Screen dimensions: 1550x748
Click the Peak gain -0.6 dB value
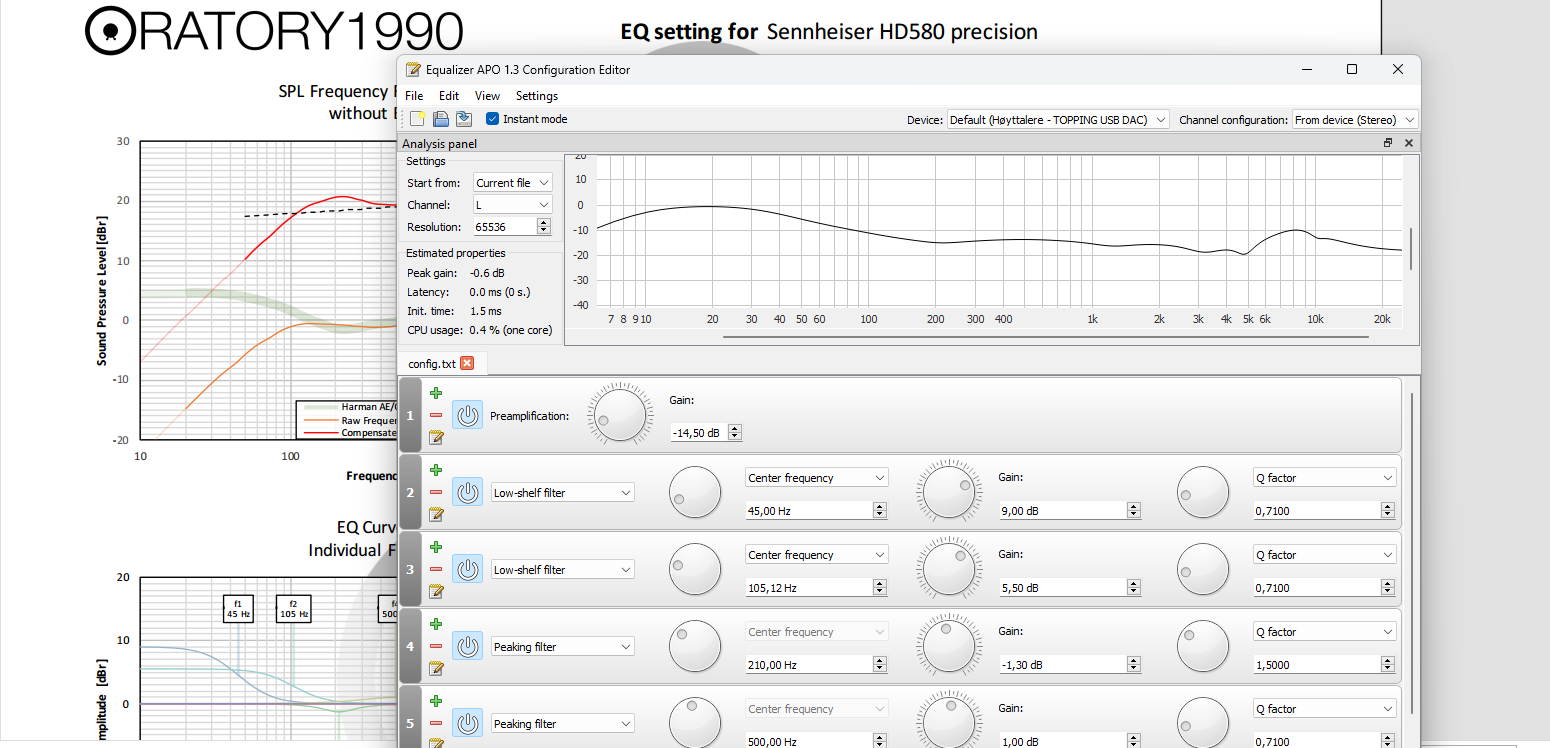[487, 273]
